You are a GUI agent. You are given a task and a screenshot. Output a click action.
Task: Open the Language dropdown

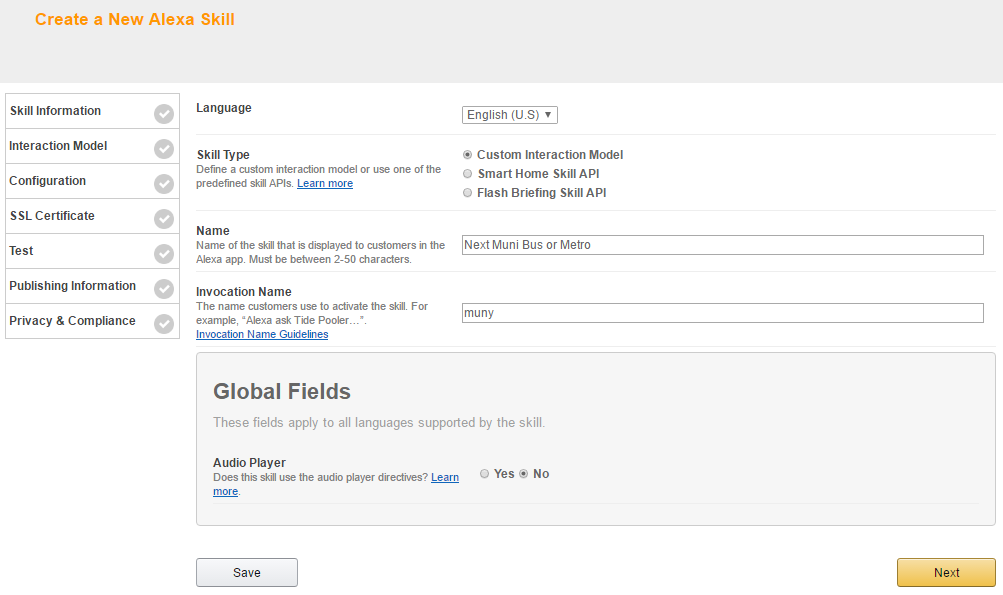(x=510, y=115)
